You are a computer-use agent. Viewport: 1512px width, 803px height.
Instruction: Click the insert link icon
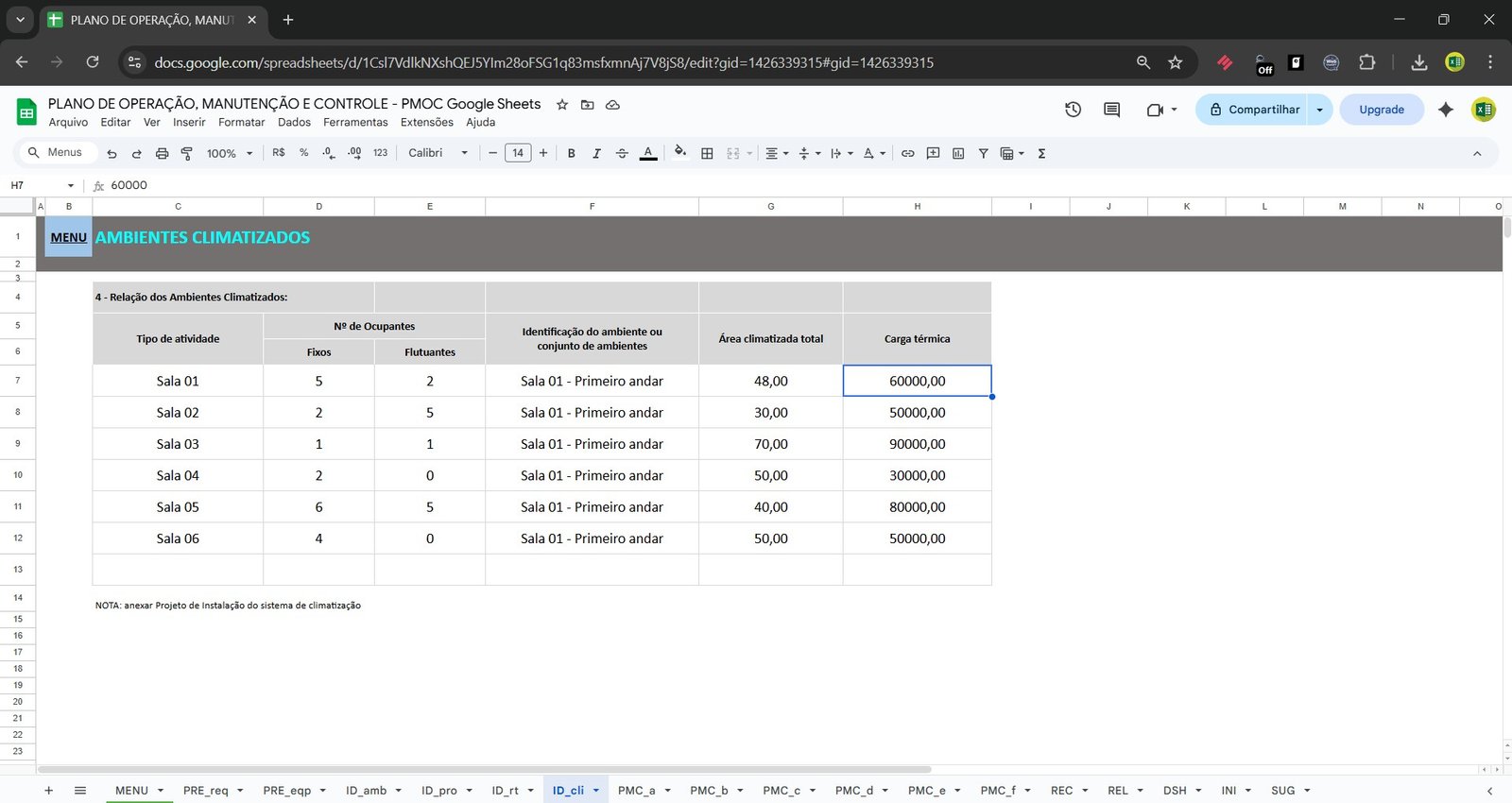(x=907, y=153)
